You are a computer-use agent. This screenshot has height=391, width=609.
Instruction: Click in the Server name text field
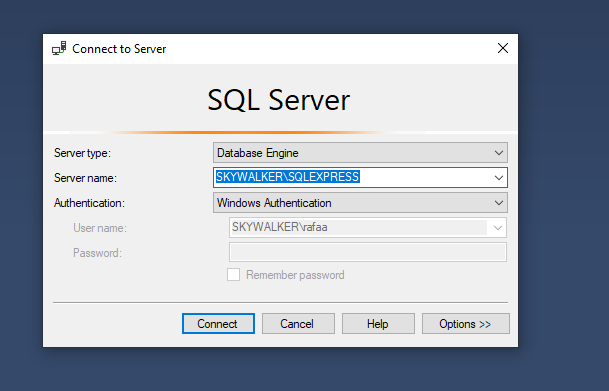pos(352,177)
